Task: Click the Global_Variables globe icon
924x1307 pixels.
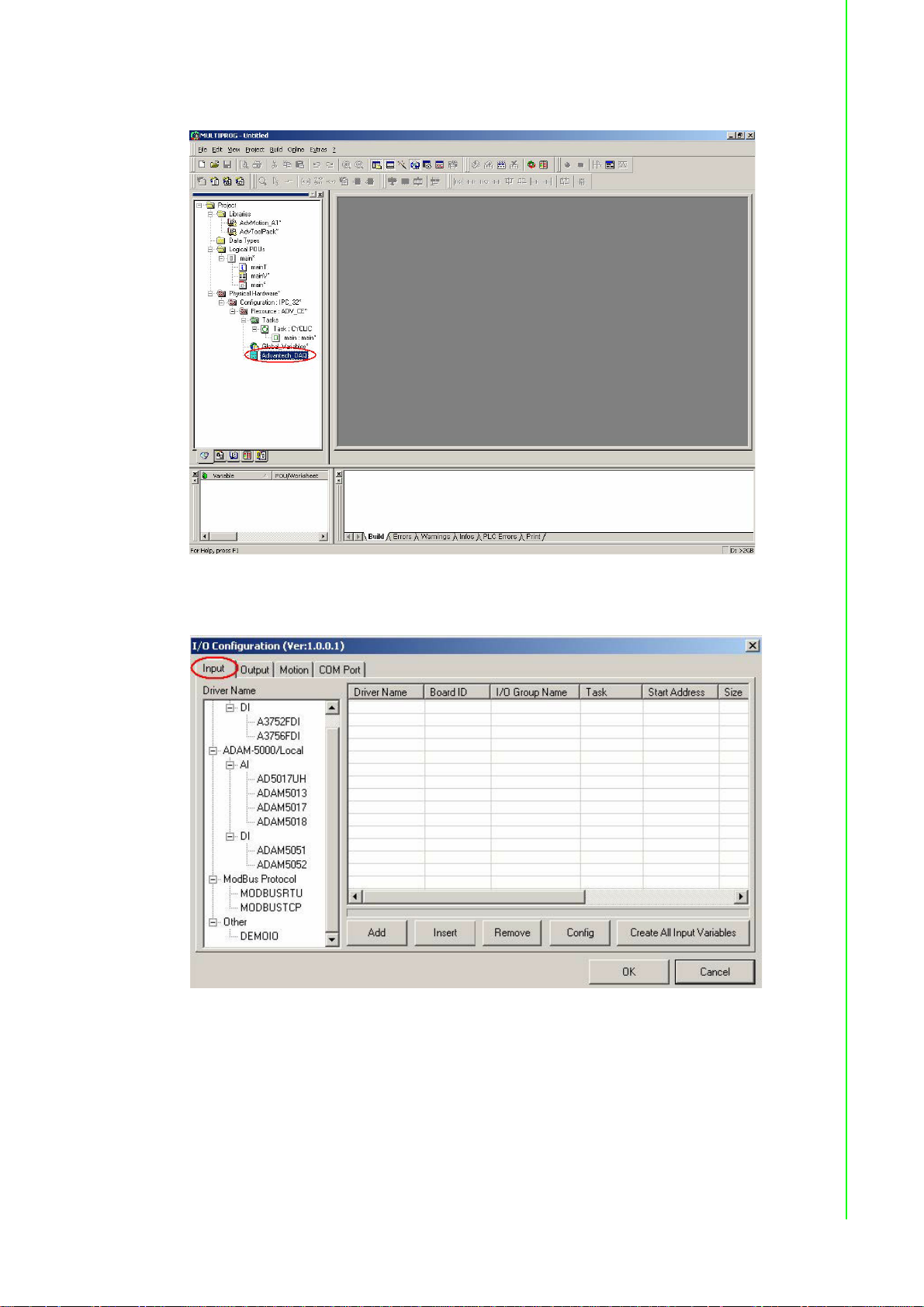Action: (254, 346)
